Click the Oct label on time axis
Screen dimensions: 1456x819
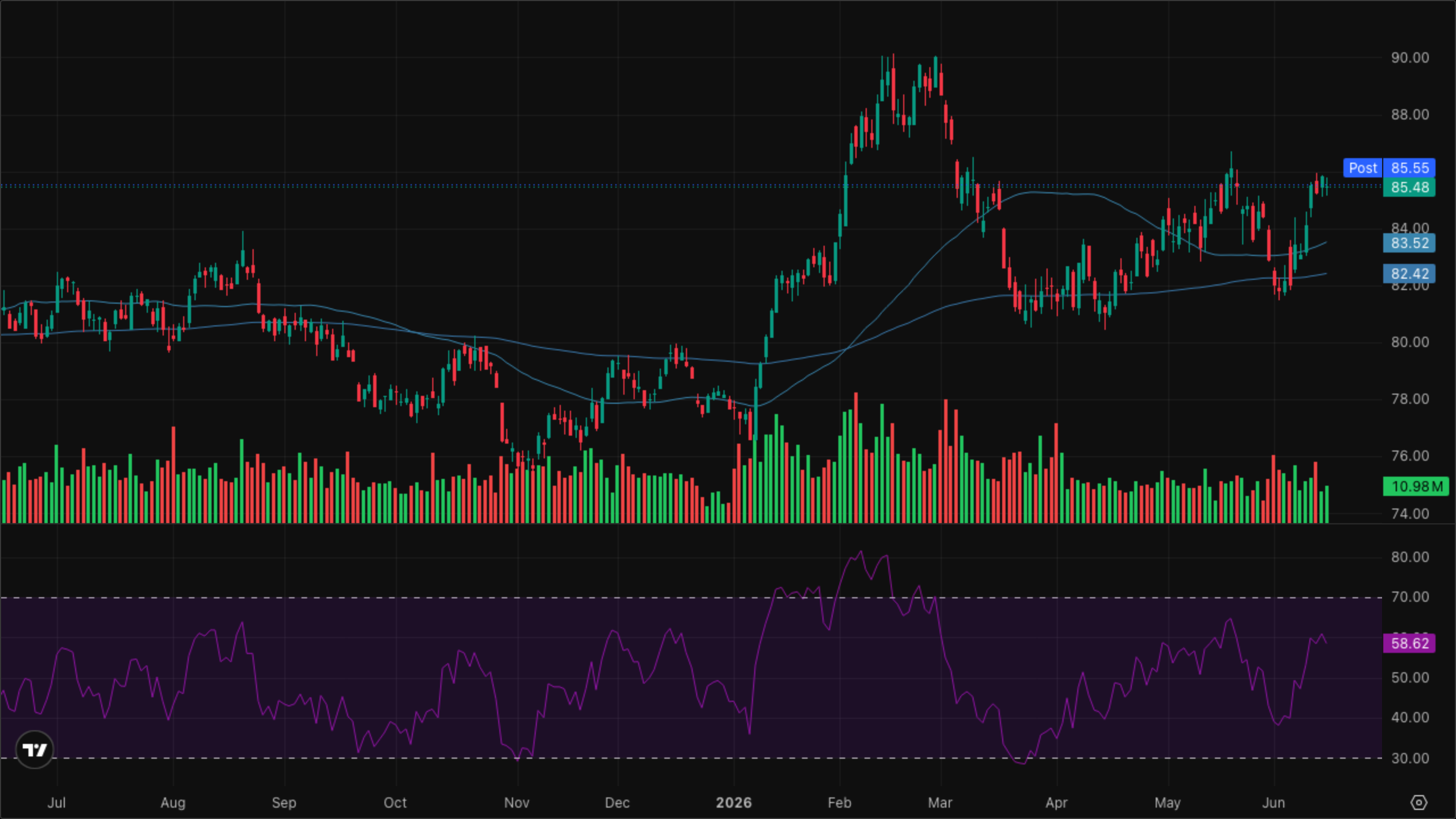click(395, 803)
